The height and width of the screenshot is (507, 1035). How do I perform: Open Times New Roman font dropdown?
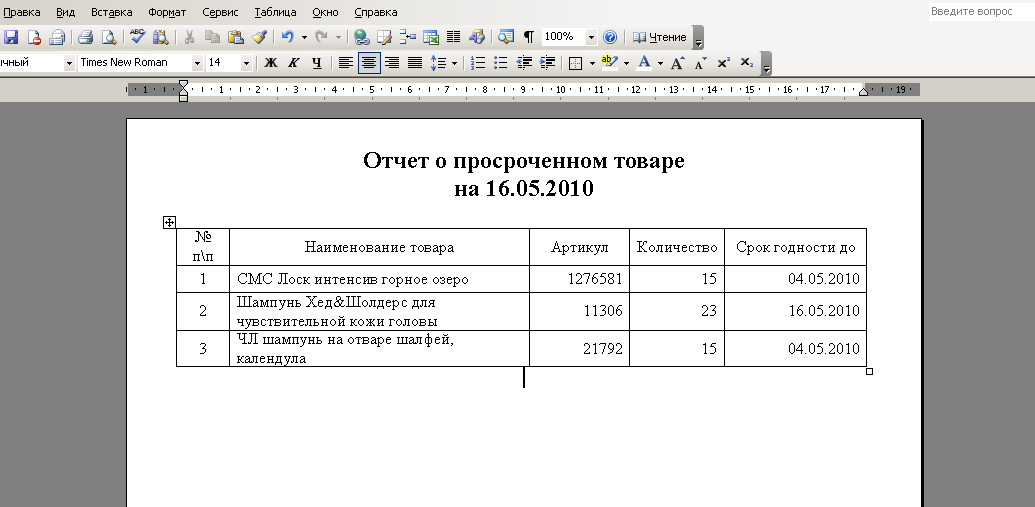(197, 63)
